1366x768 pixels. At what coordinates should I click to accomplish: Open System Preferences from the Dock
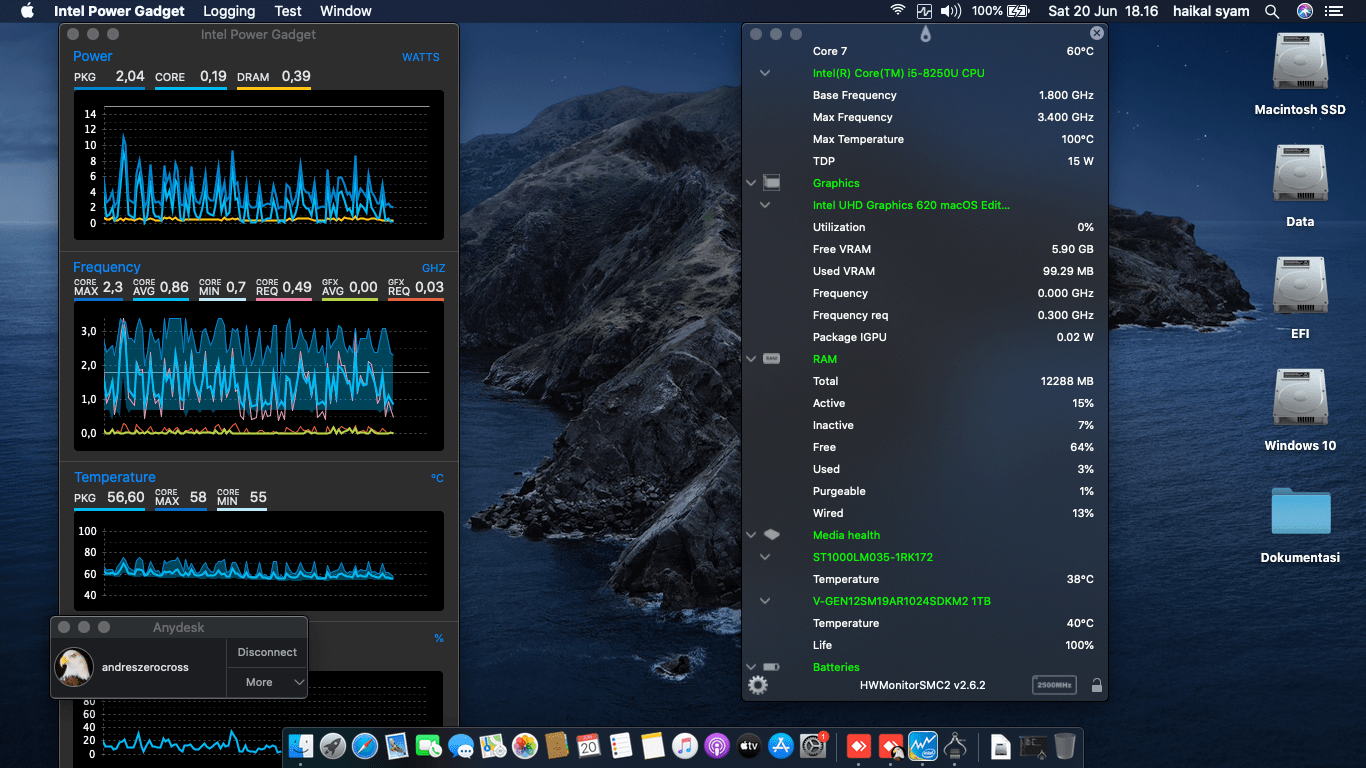tap(812, 745)
